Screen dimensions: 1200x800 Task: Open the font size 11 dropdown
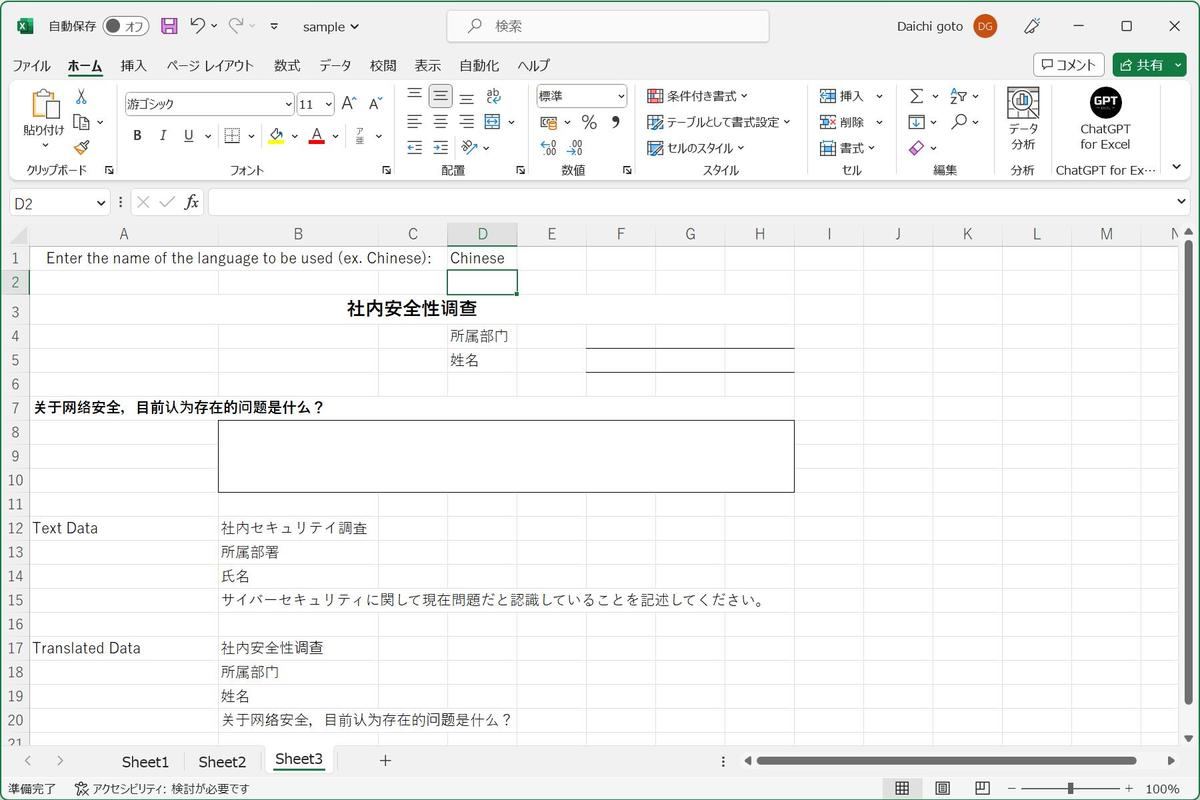(x=329, y=104)
